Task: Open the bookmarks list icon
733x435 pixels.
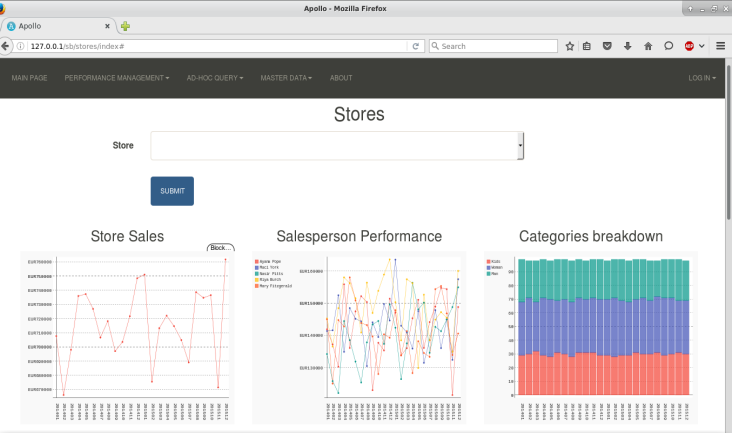Action: [x=587, y=46]
